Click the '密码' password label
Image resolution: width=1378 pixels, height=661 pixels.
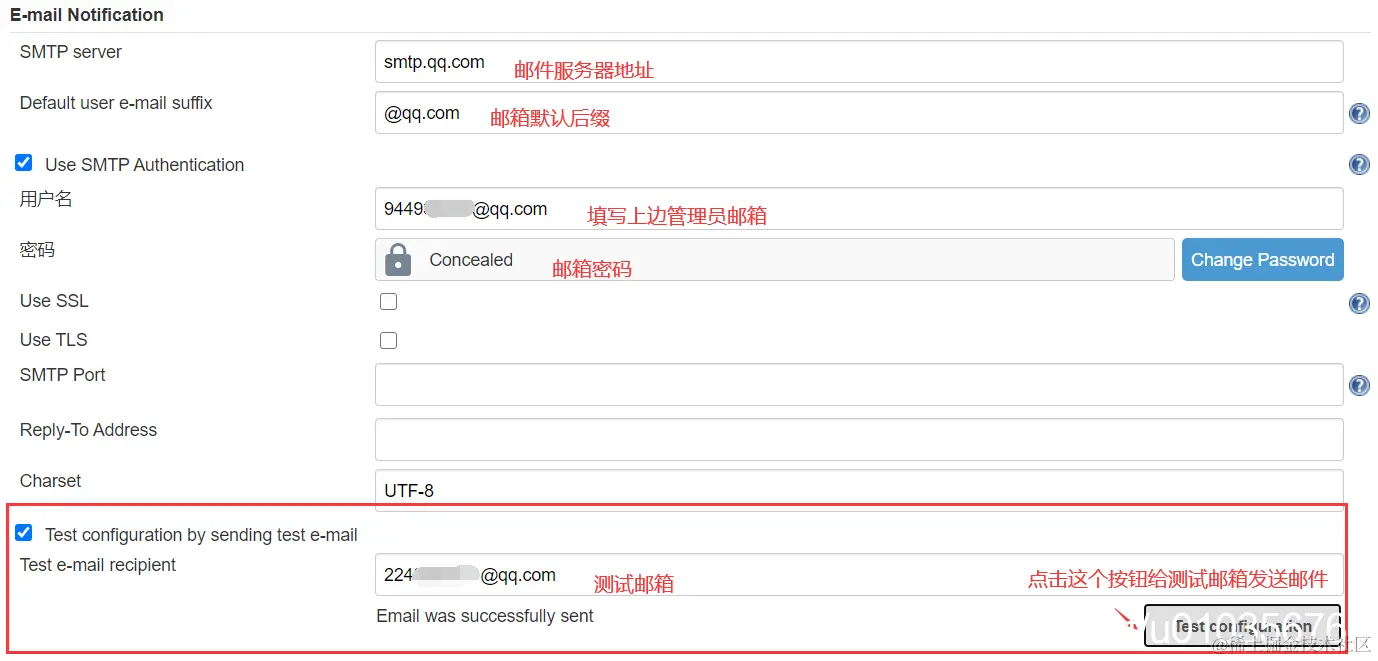coord(37,250)
